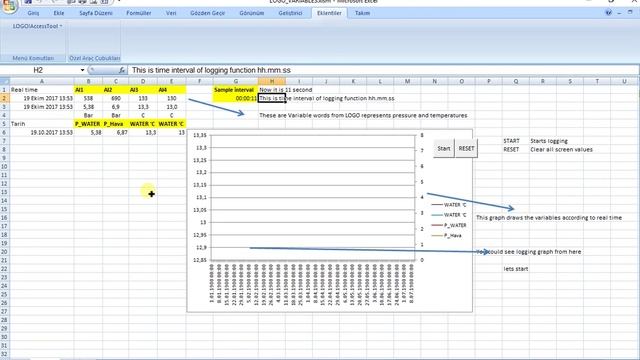Click the RESET button beside Start
Screen dimensions: 640x360
pyautogui.click(x=466, y=149)
